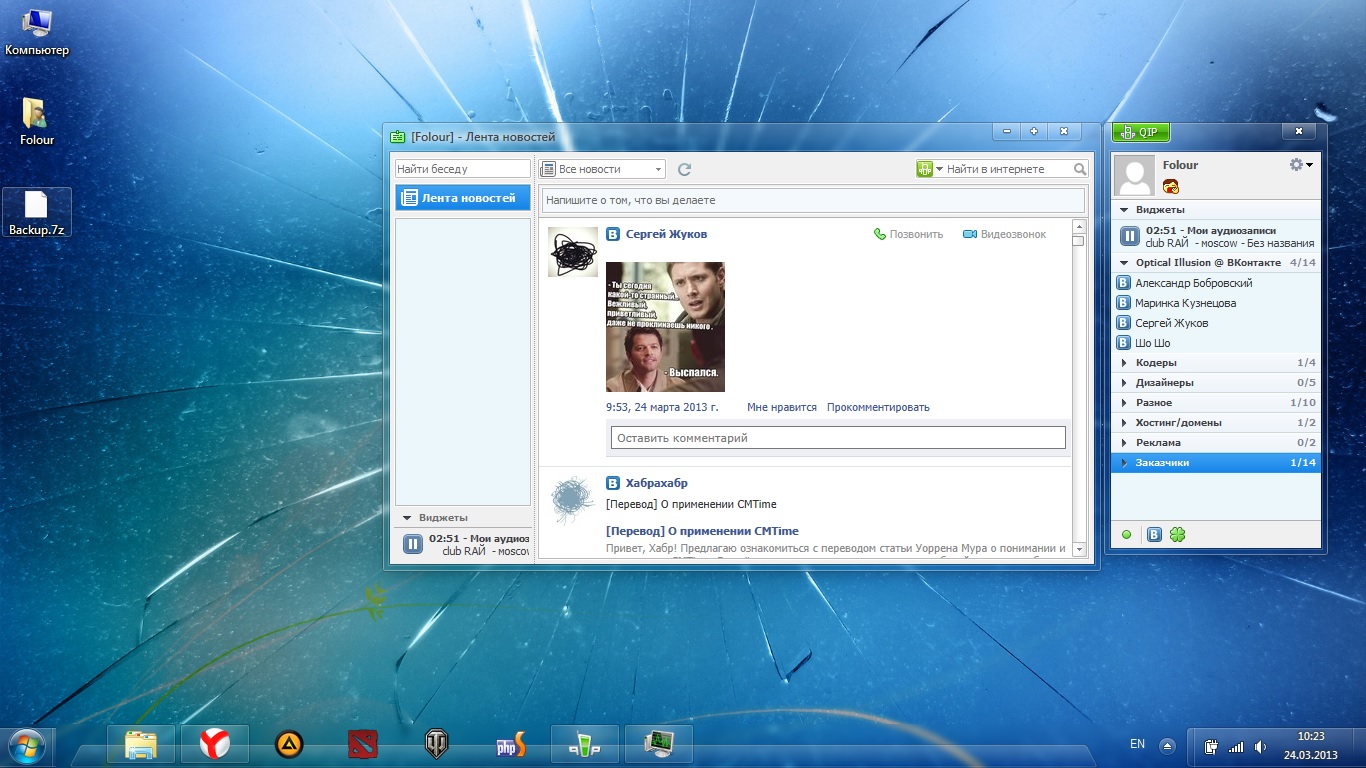
Task: Select contact 'Маринка Кузнецова'
Action: (x=1185, y=303)
